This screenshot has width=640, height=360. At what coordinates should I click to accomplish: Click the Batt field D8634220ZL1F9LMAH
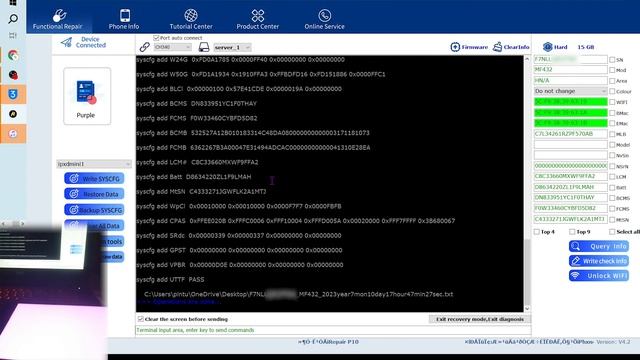(570, 187)
